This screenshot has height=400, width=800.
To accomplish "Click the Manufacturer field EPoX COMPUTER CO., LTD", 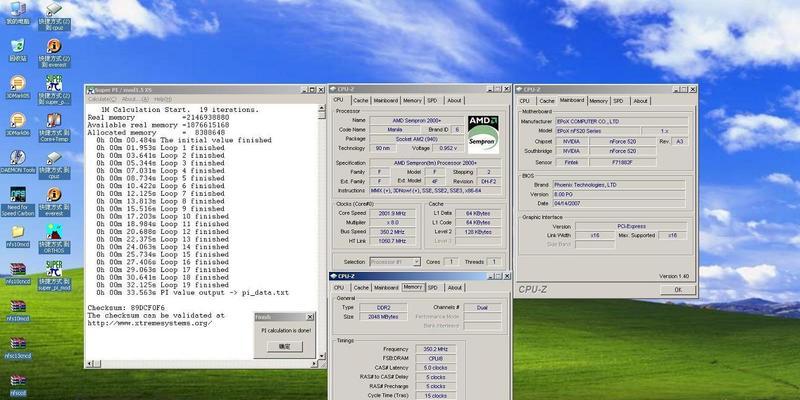I will point(621,121).
